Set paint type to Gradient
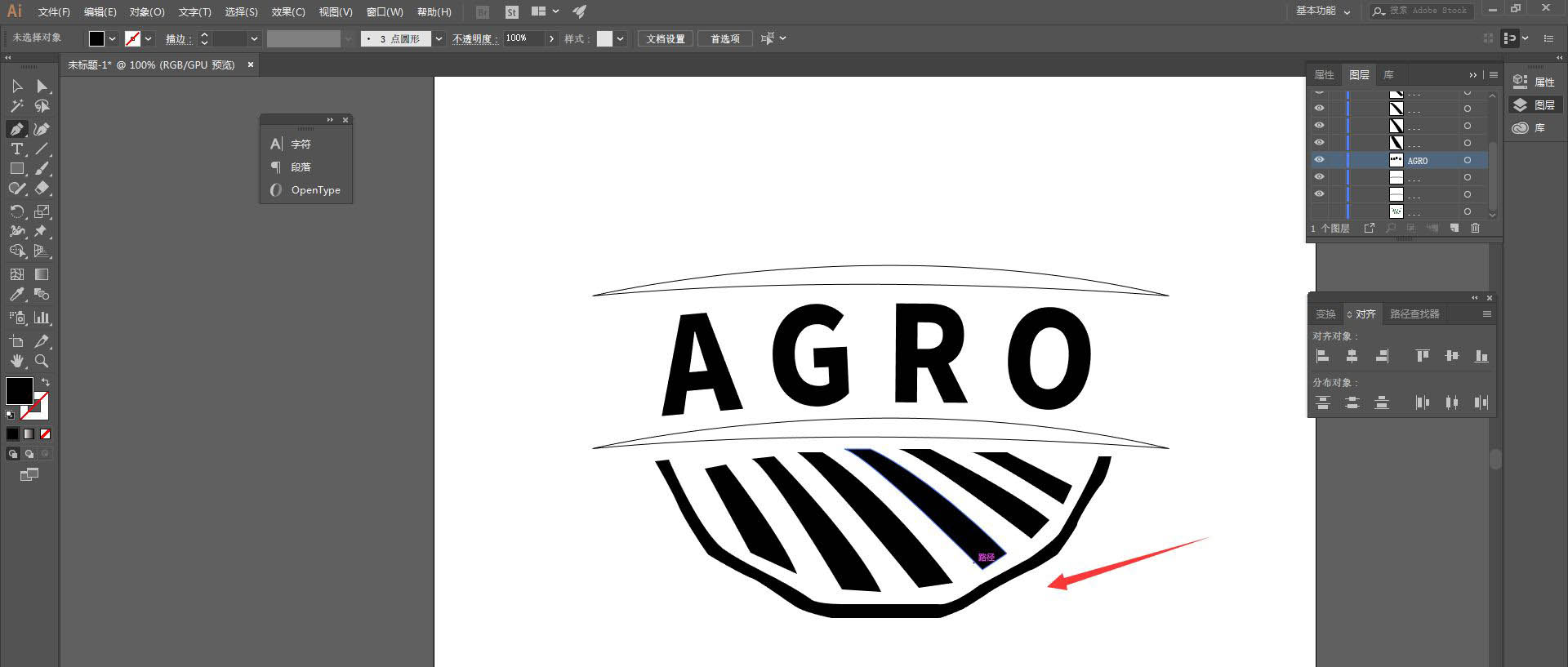1568x667 pixels. tap(29, 434)
